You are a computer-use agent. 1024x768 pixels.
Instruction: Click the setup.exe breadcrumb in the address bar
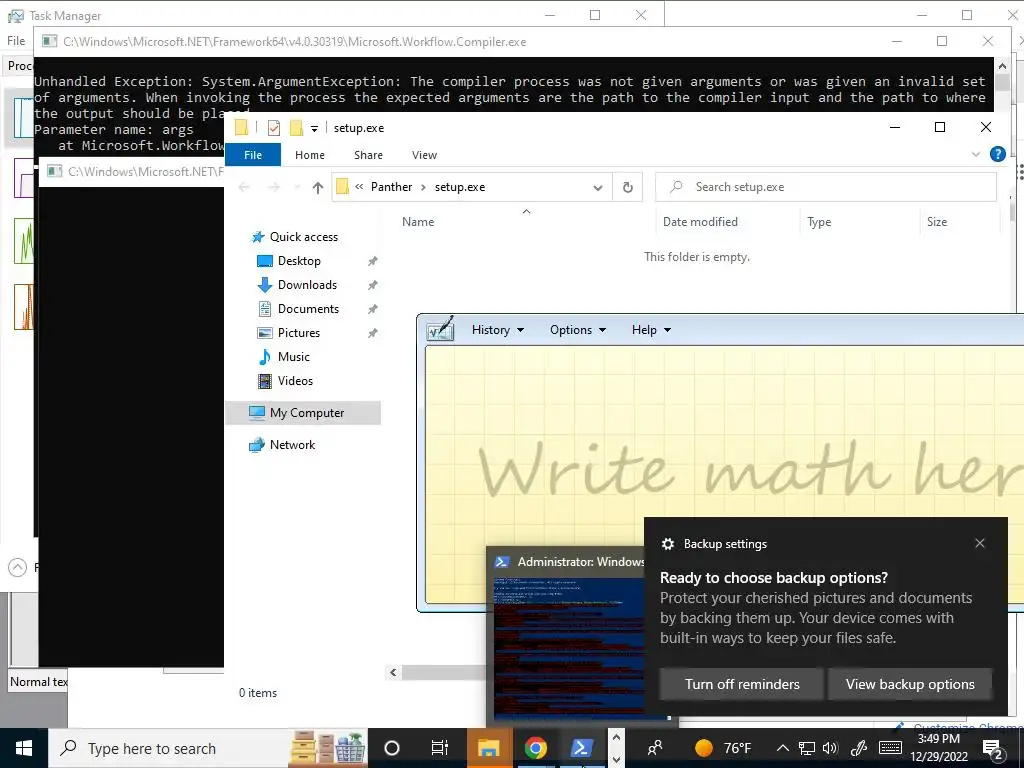[460, 187]
